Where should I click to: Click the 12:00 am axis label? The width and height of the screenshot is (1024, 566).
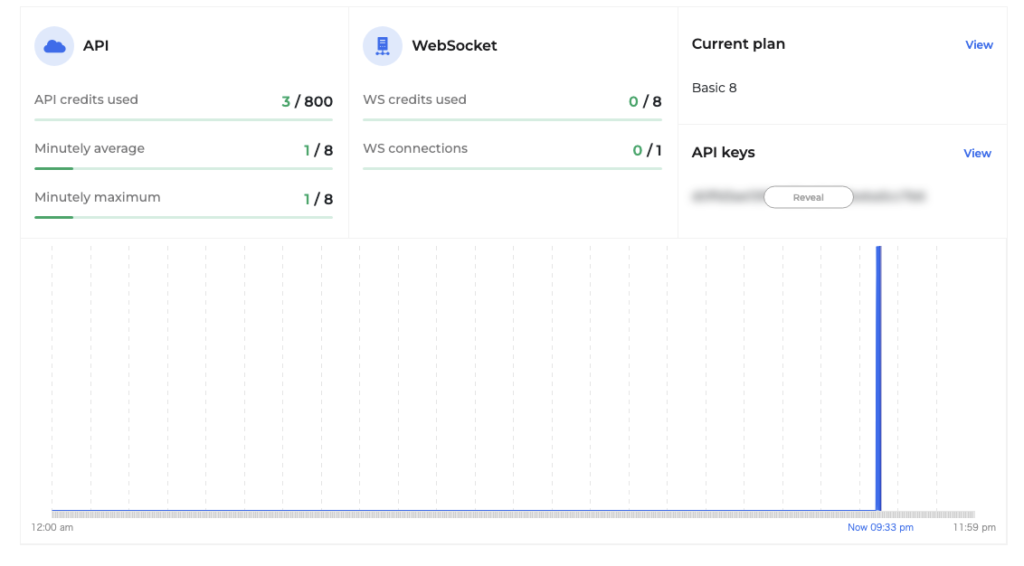click(x=52, y=527)
